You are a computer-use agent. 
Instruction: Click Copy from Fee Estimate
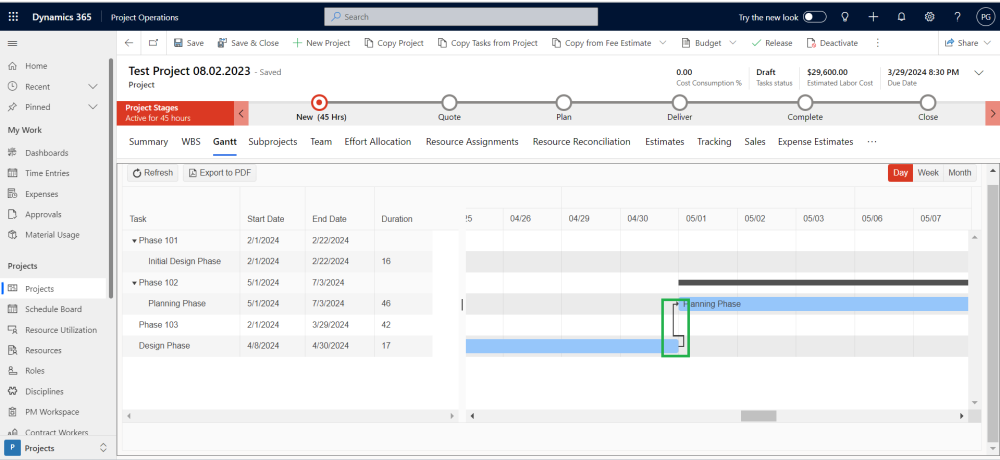tap(601, 43)
